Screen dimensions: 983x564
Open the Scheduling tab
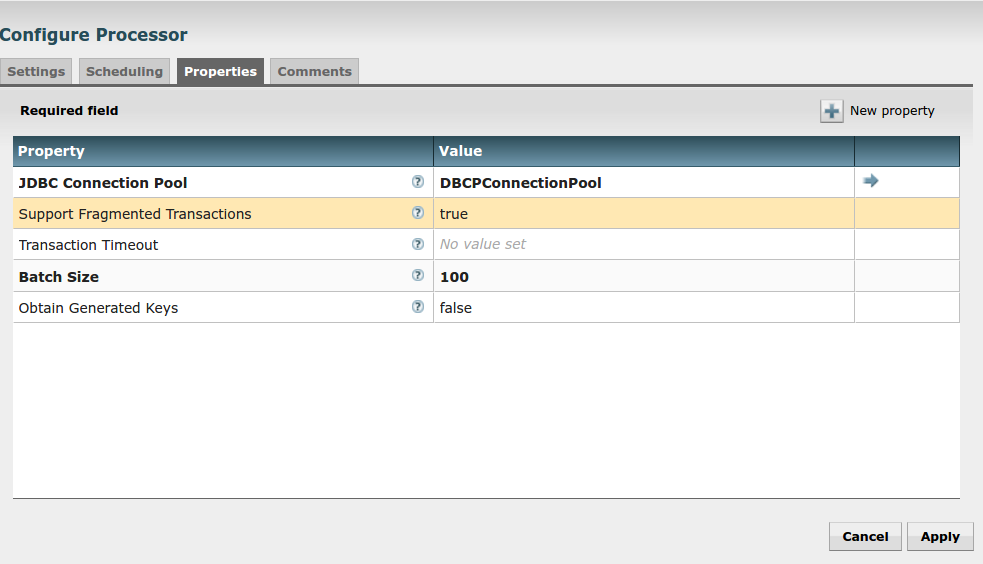(124, 72)
